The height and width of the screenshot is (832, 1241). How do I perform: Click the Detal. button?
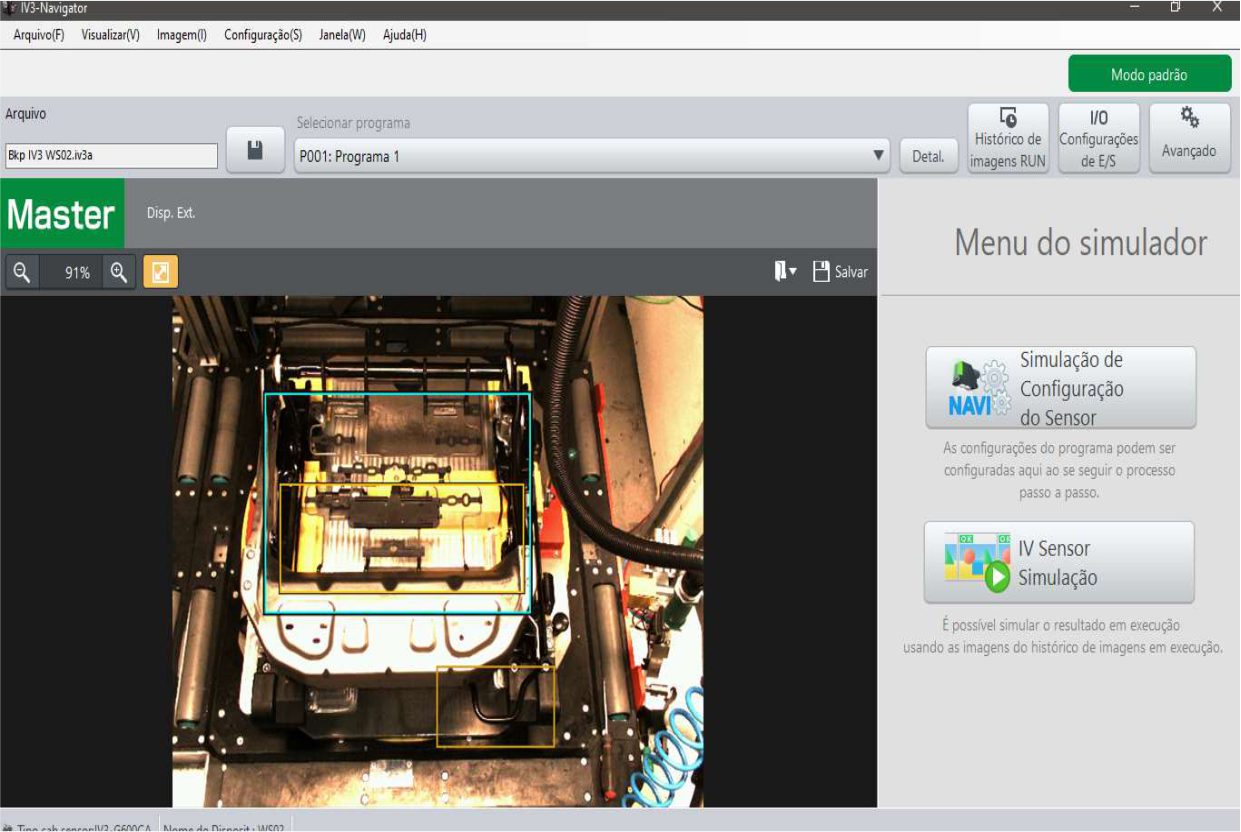click(928, 156)
